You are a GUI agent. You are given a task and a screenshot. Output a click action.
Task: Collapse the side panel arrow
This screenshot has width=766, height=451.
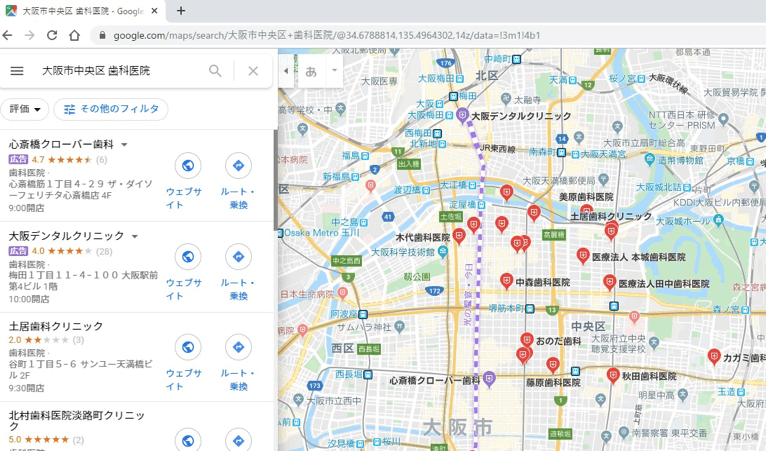(286, 71)
